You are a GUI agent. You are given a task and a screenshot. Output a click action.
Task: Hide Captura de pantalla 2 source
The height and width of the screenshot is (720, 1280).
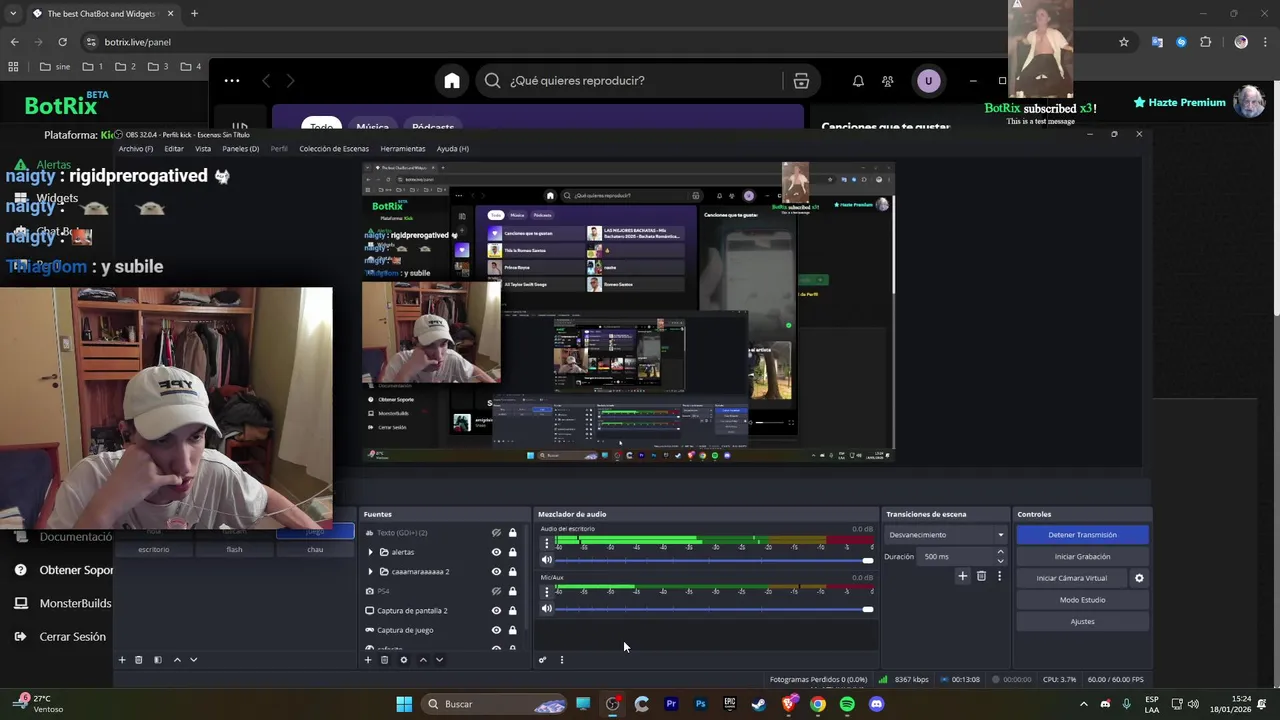click(496, 611)
